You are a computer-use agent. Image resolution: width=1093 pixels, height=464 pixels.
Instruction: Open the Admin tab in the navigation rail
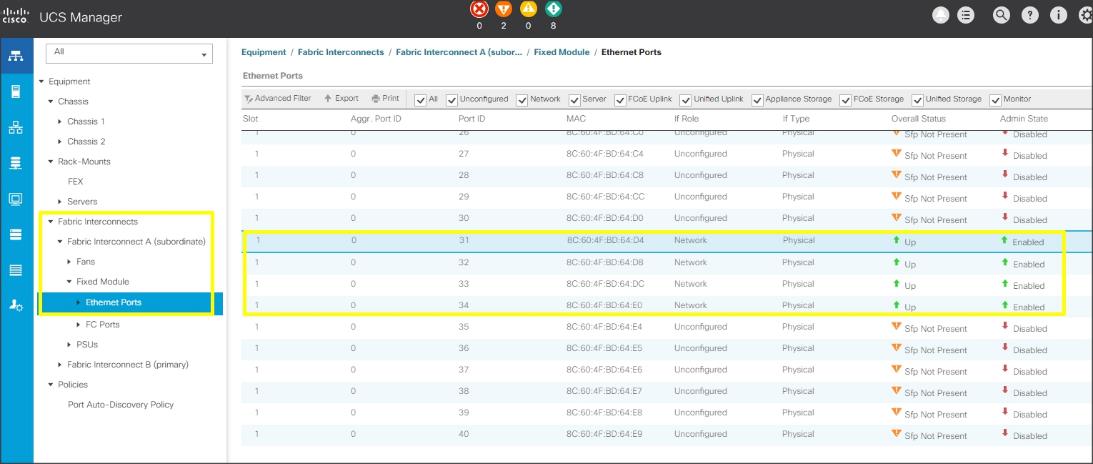click(16, 306)
